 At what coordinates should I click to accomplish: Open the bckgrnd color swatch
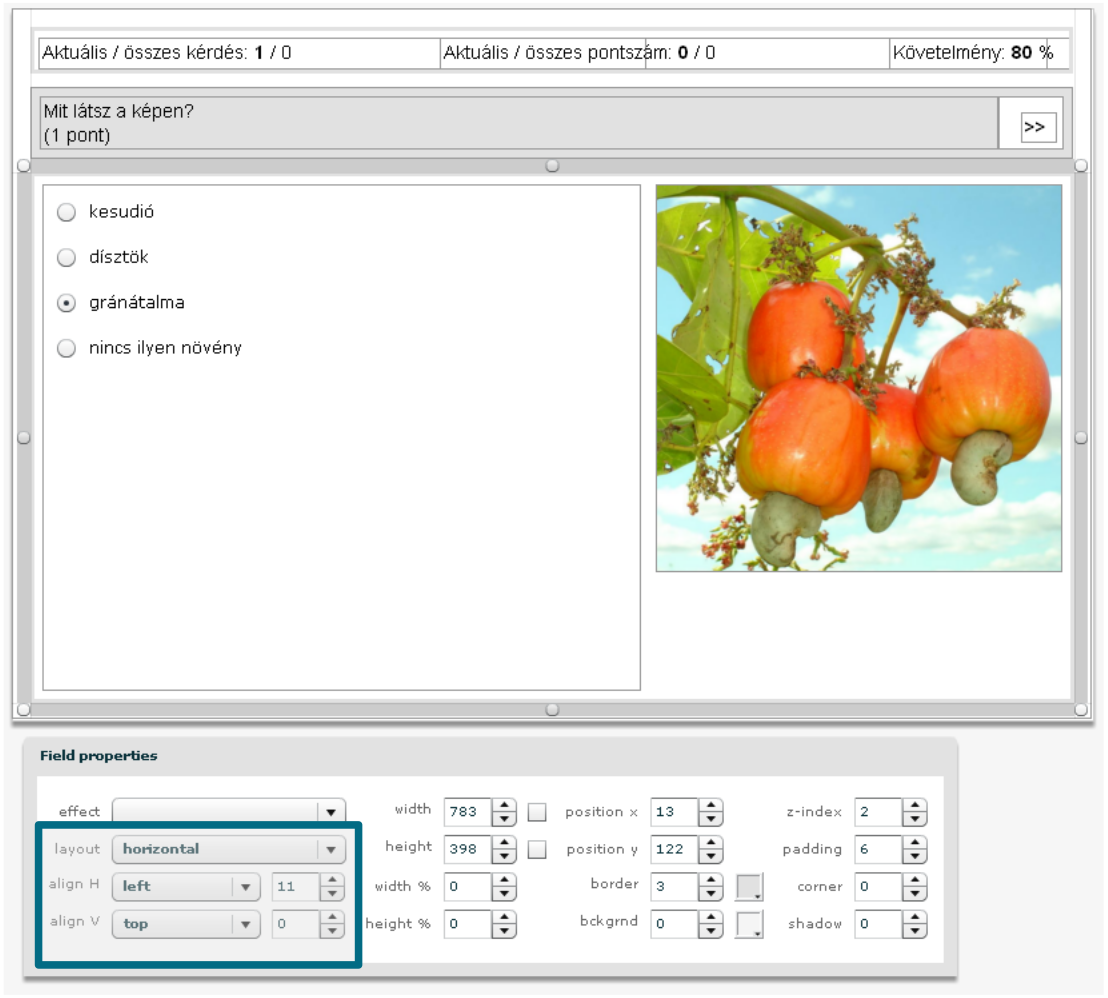point(749,924)
